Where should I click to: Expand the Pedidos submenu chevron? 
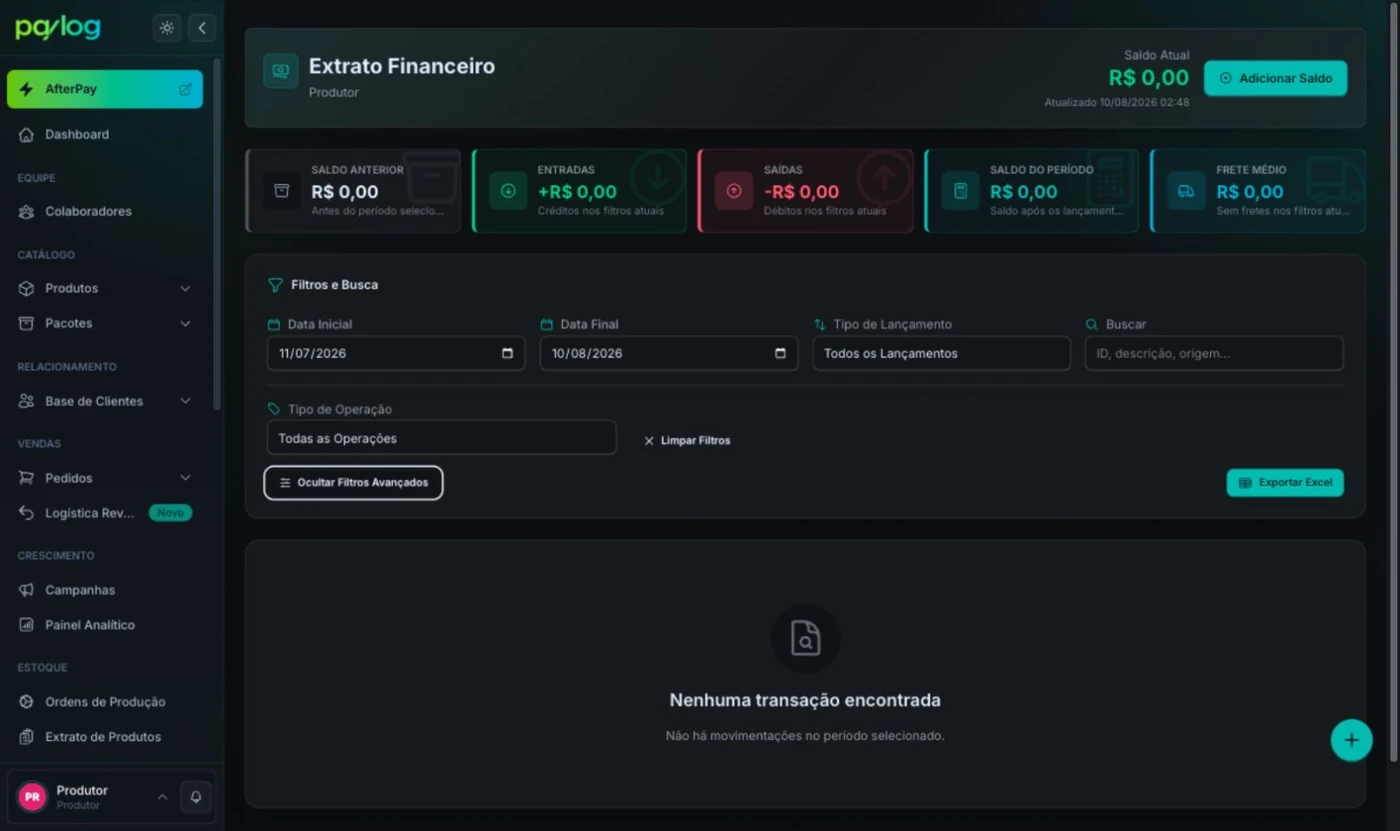185,478
